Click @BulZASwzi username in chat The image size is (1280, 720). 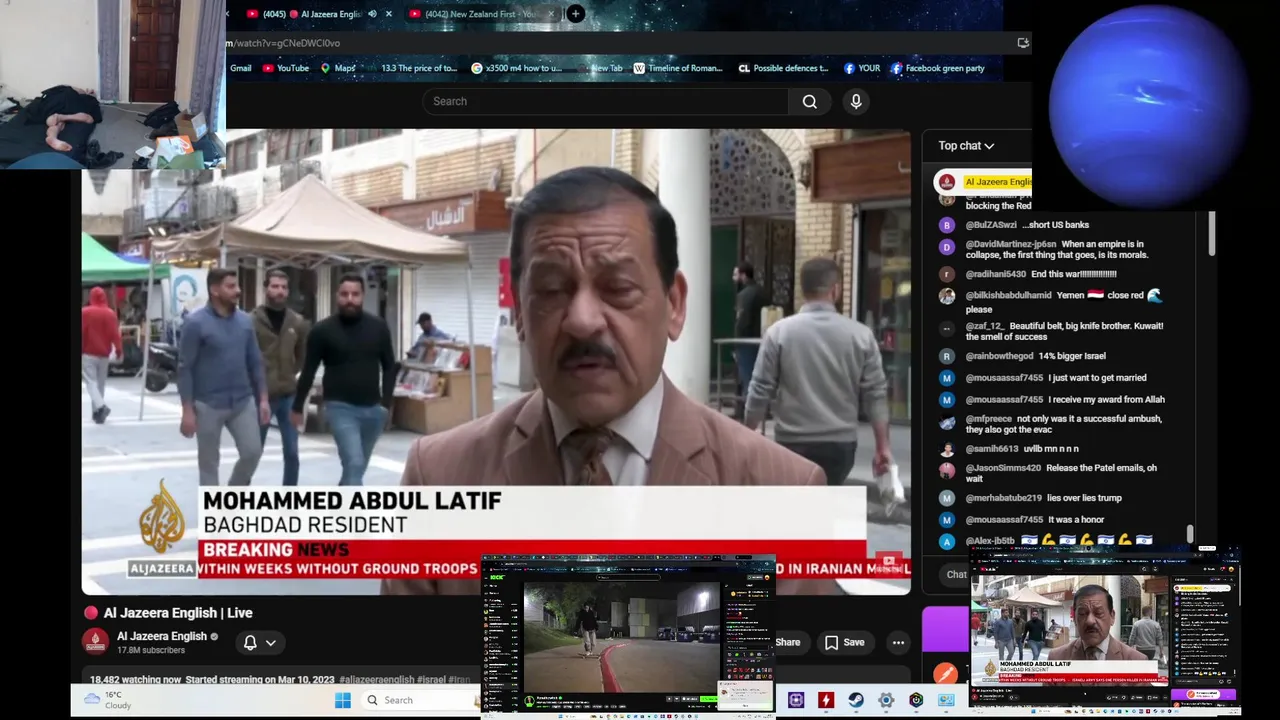coord(991,225)
